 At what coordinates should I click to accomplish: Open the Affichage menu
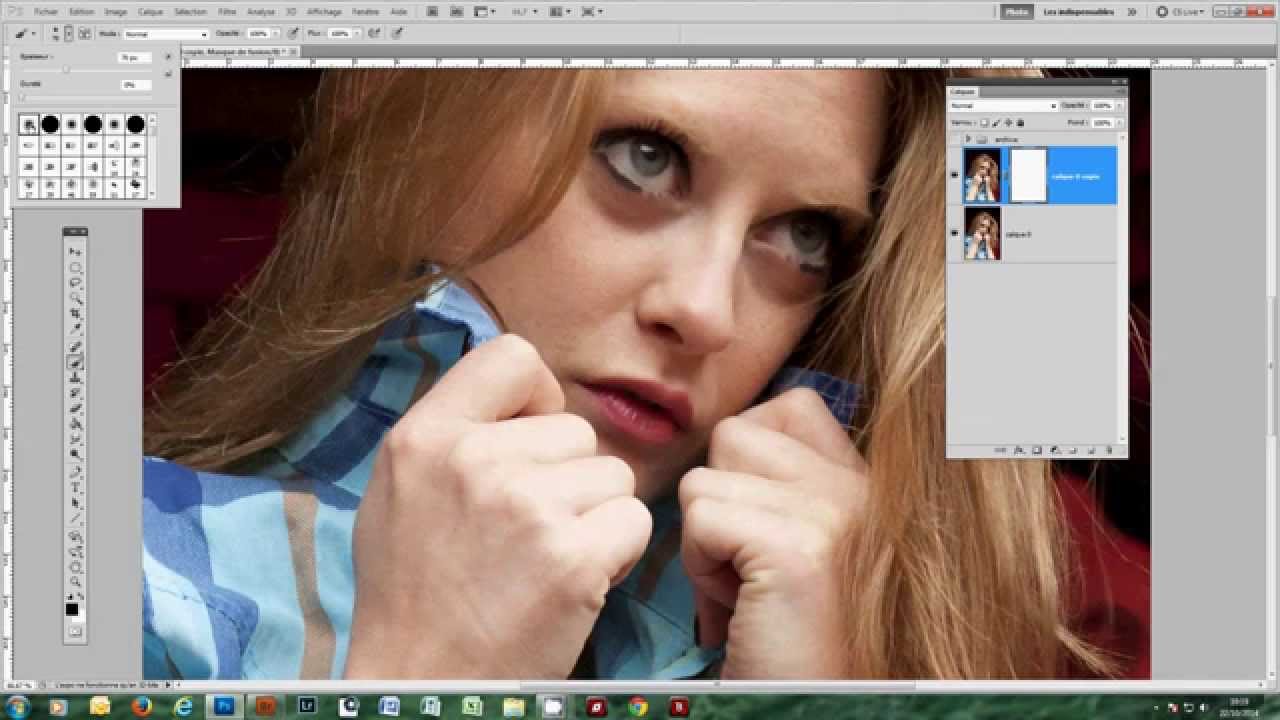coord(323,12)
